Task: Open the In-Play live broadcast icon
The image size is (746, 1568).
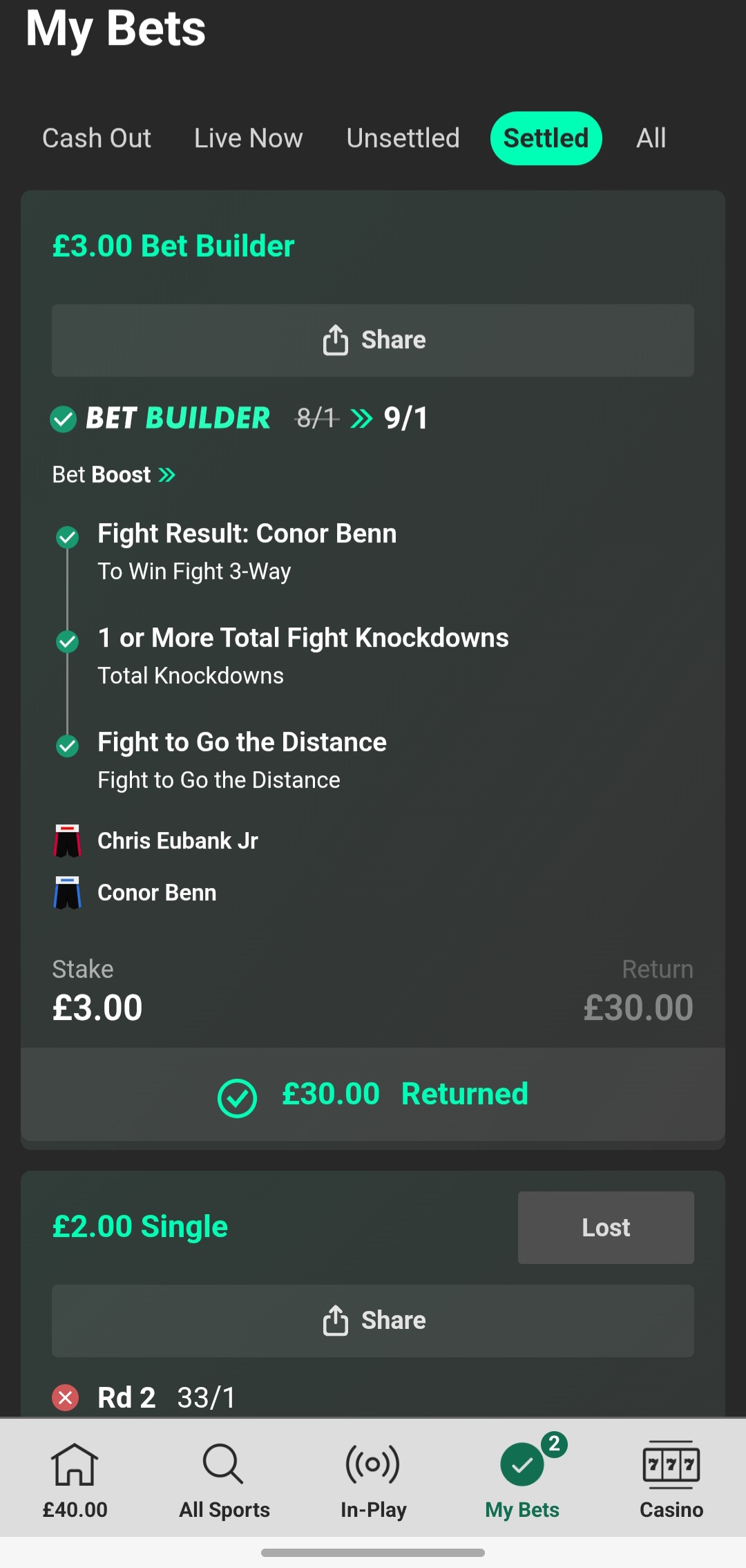Action: pos(373,1464)
